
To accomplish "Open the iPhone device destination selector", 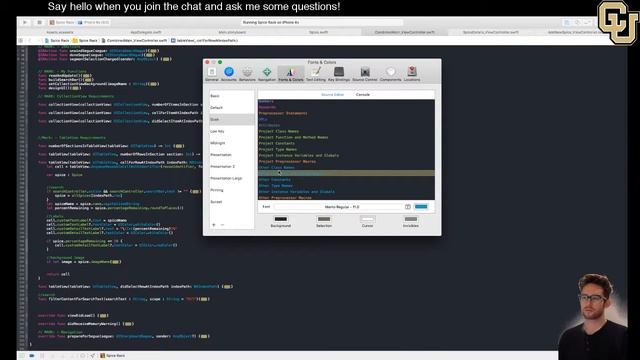I will coord(93,22).
